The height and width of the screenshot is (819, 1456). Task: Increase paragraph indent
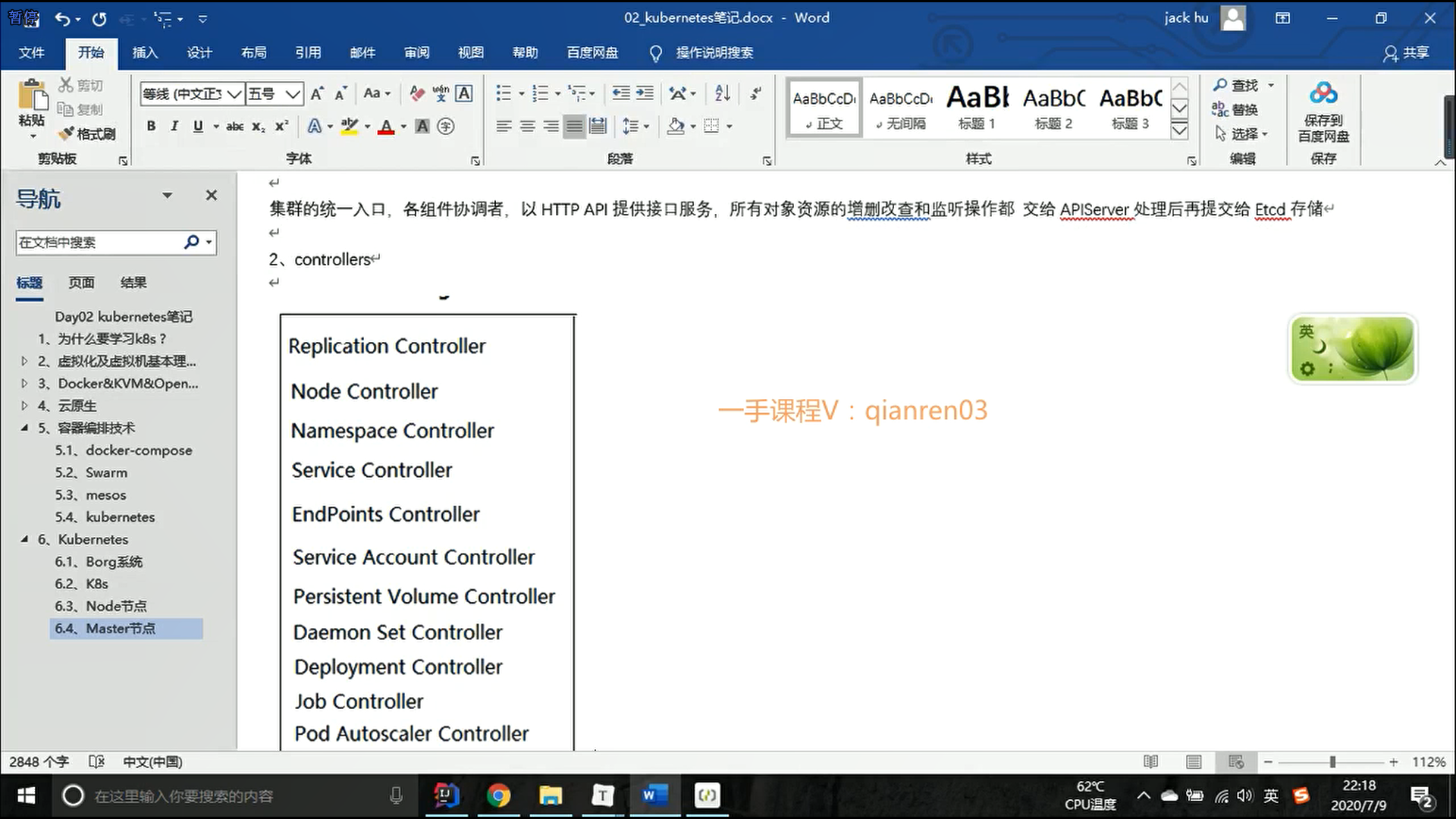(x=645, y=93)
